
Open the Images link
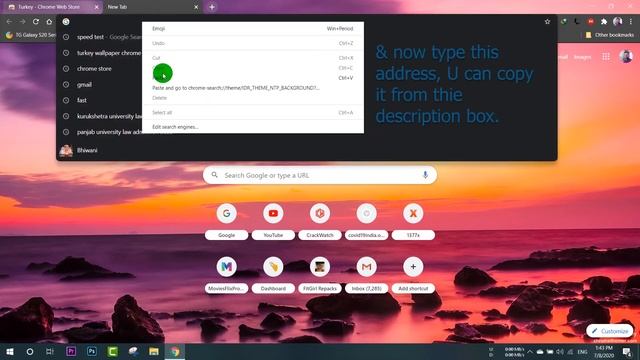582,57
